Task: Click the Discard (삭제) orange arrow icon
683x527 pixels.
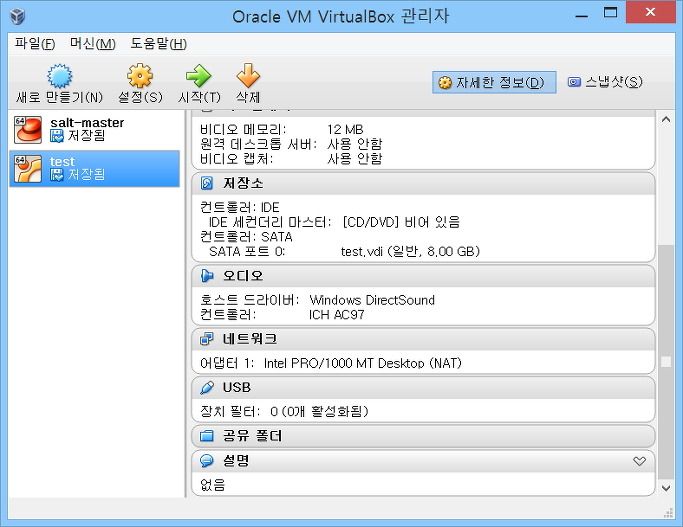Action: click(x=248, y=76)
